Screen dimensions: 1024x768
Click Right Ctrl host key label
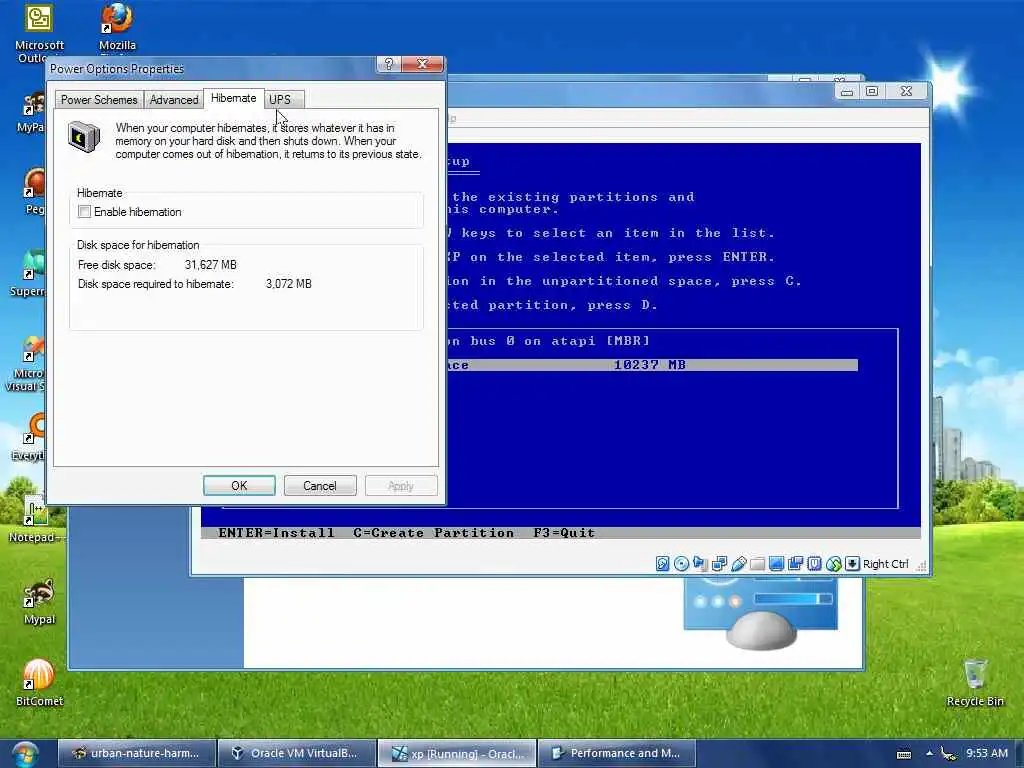click(886, 564)
